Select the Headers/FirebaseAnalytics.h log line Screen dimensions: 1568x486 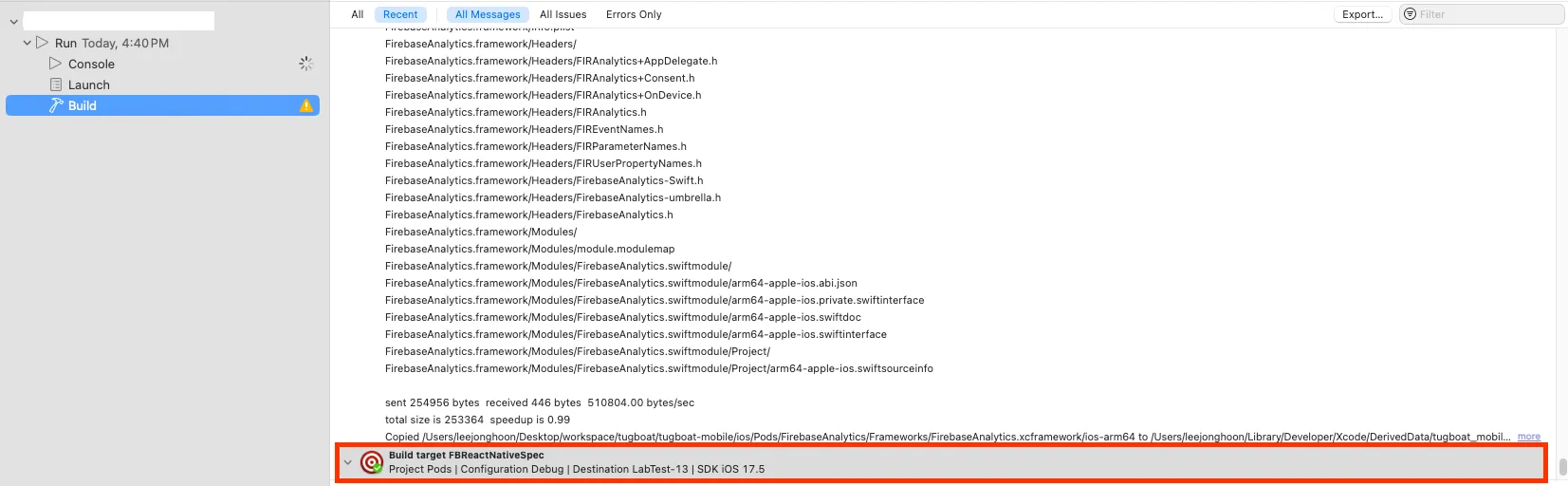(x=529, y=215)
